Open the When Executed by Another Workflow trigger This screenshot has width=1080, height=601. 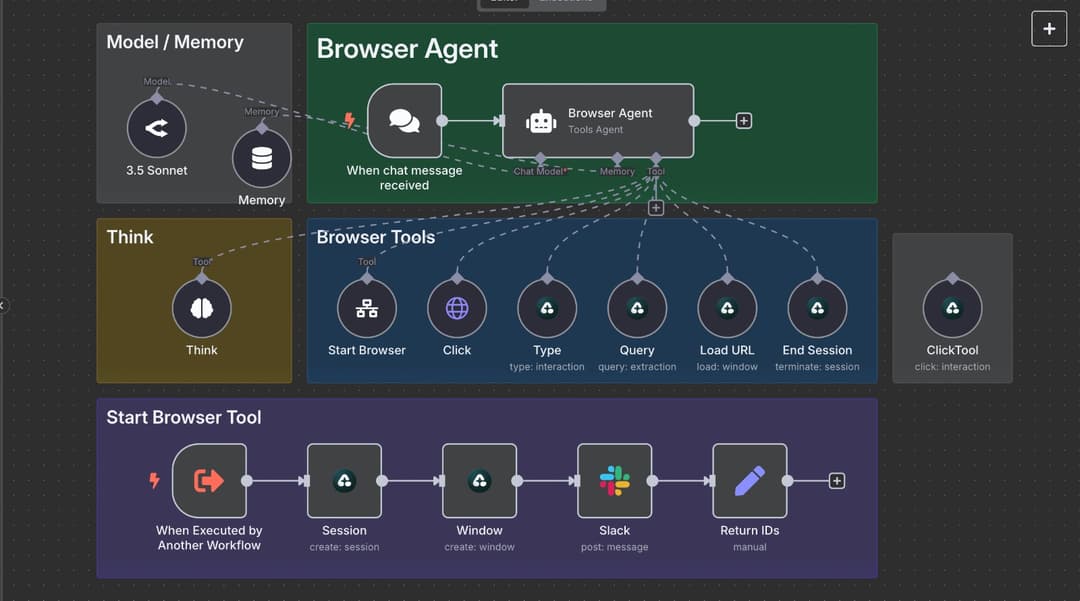(x=207, y=480)
